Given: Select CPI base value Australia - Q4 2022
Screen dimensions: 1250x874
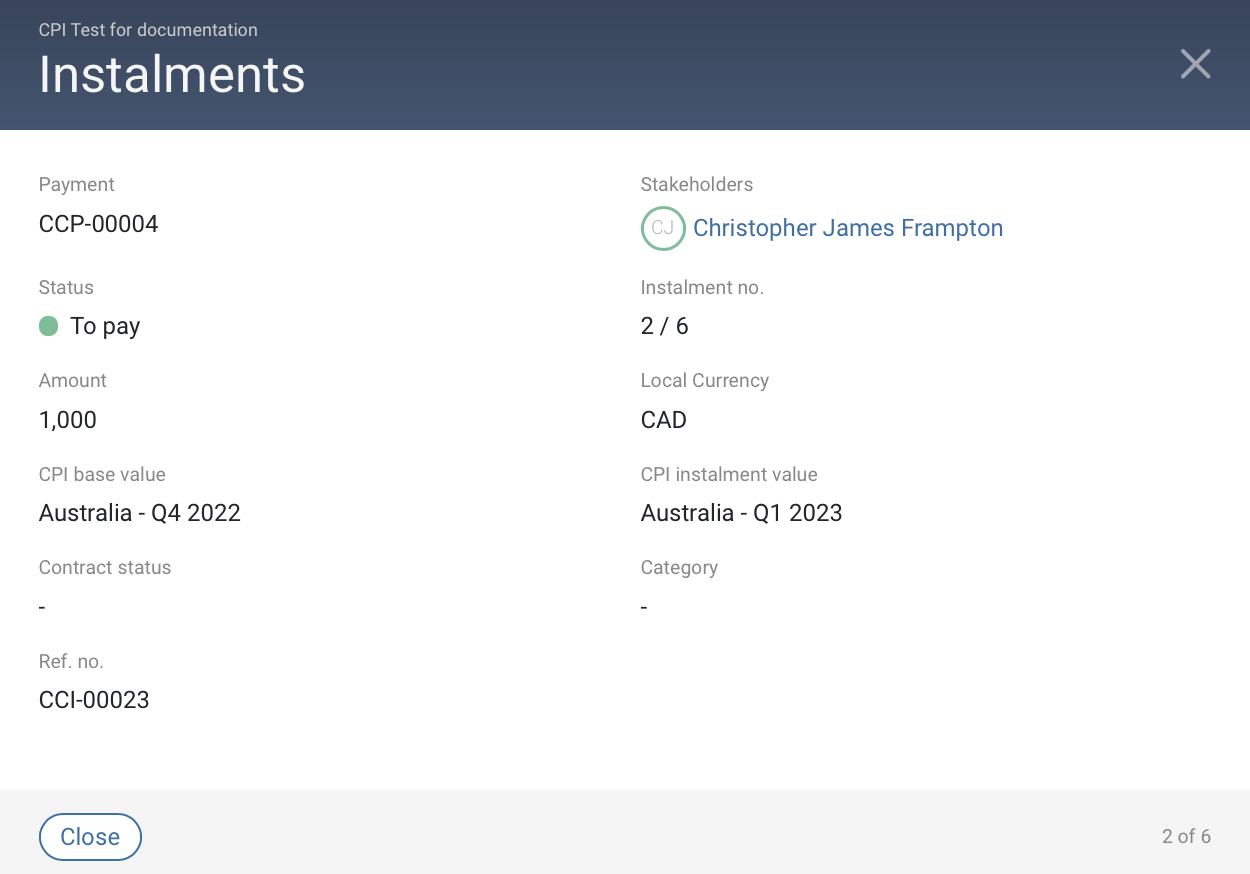Looking at the screenshot, I should point(139,512).
